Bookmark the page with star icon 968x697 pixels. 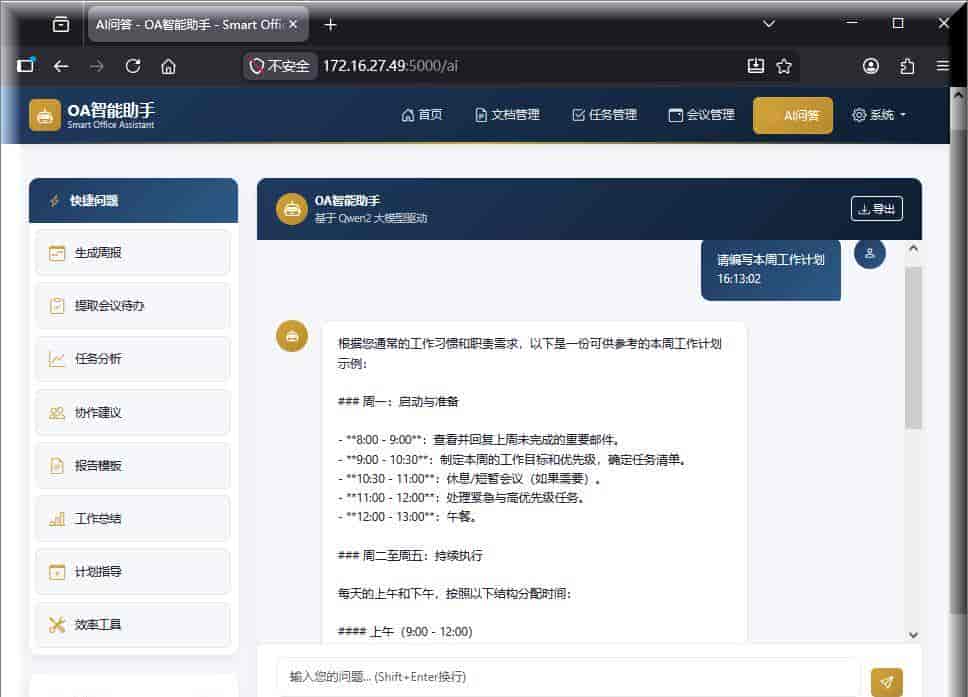coord(784,66)
